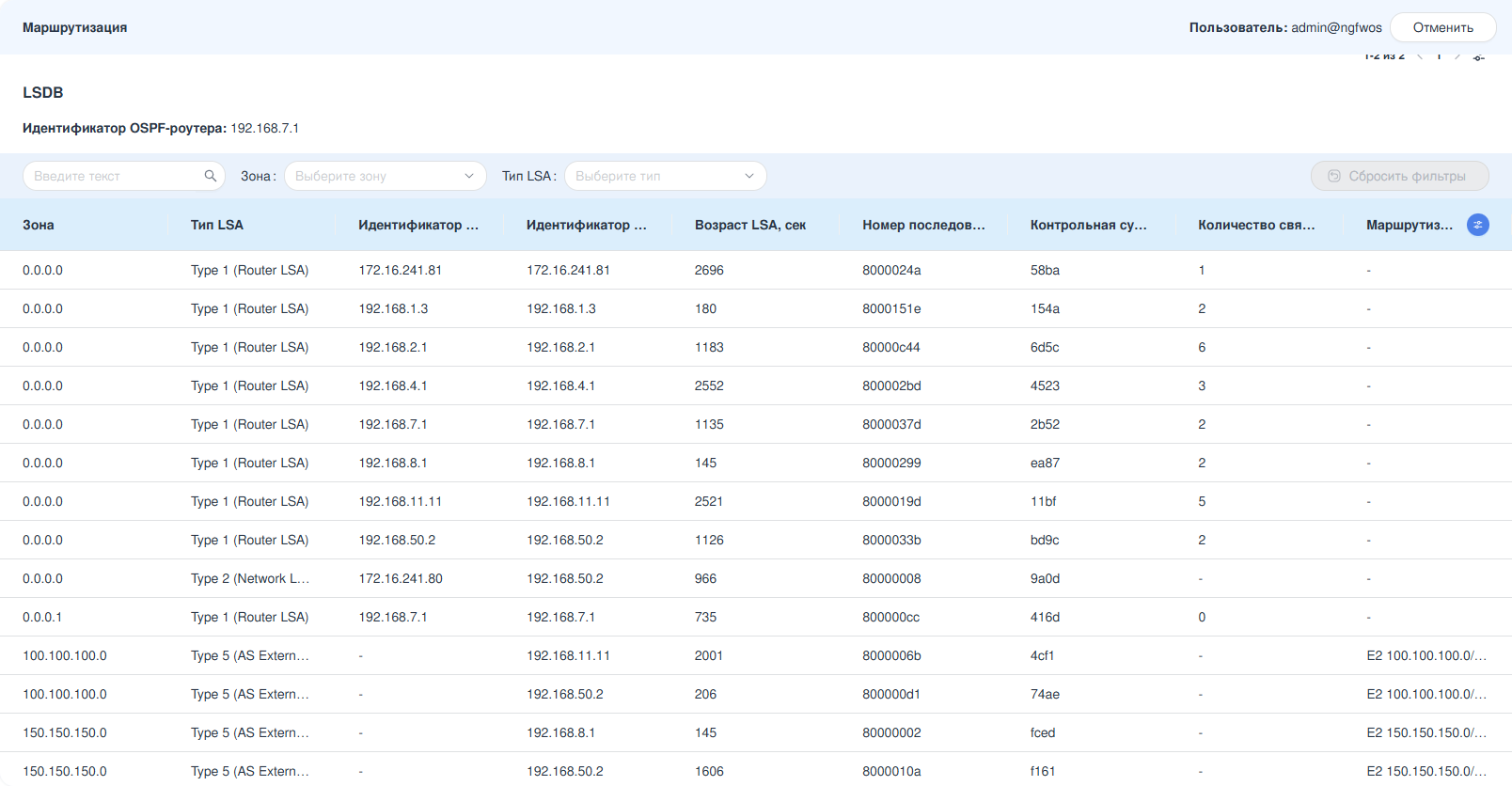1512x786 pixels.
Task: Click sequence number 80000002
Action: pos(891,732)
